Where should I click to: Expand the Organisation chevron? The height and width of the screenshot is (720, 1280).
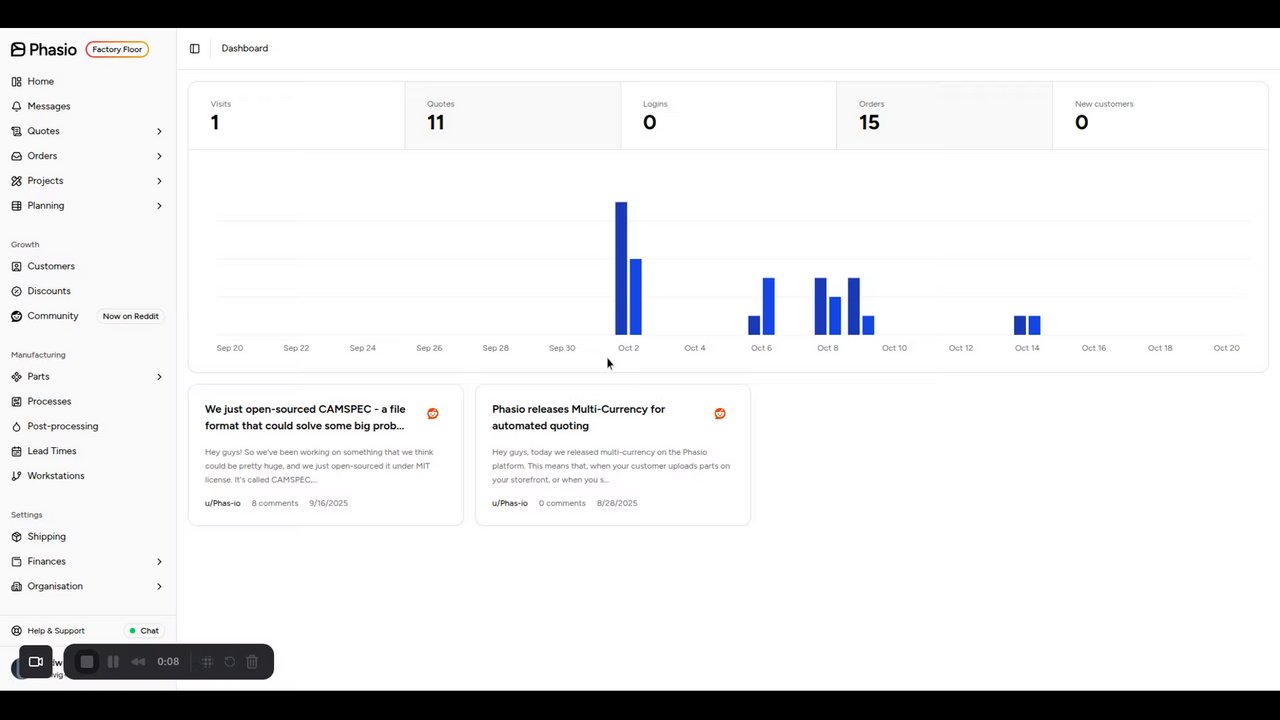159,586
